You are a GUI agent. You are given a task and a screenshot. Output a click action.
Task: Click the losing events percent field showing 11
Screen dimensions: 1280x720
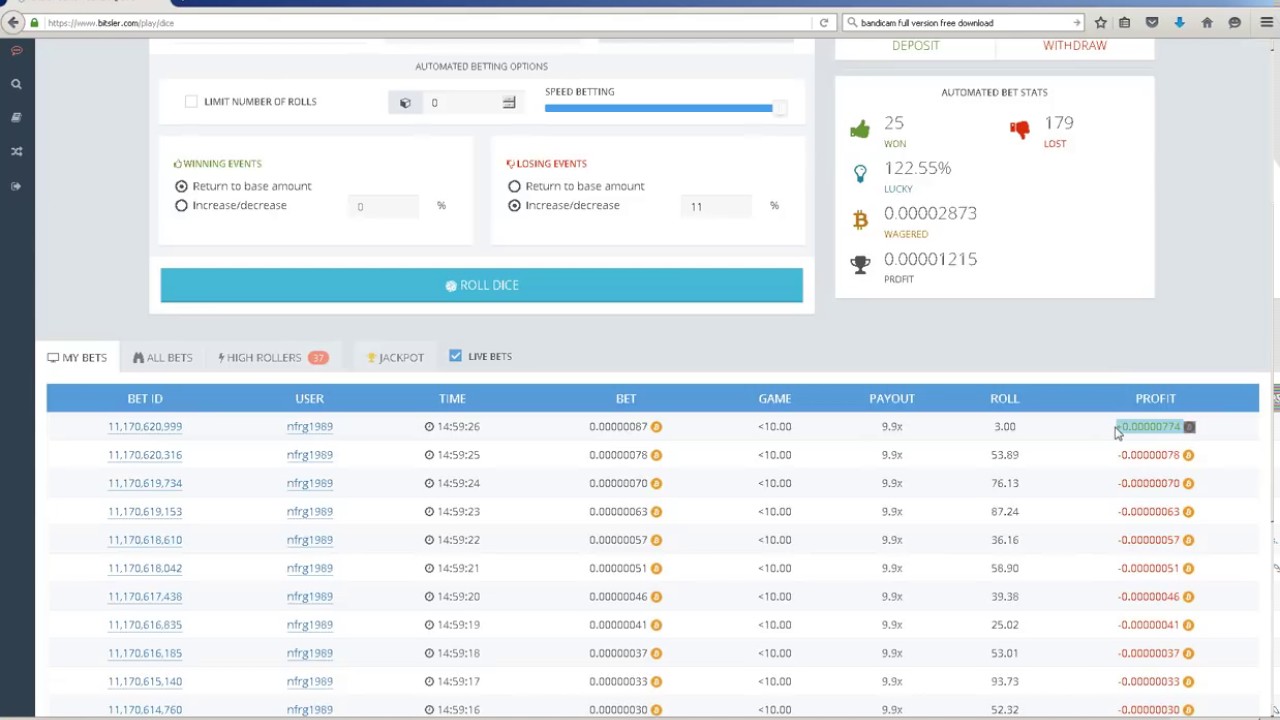[x=718, y=206]
